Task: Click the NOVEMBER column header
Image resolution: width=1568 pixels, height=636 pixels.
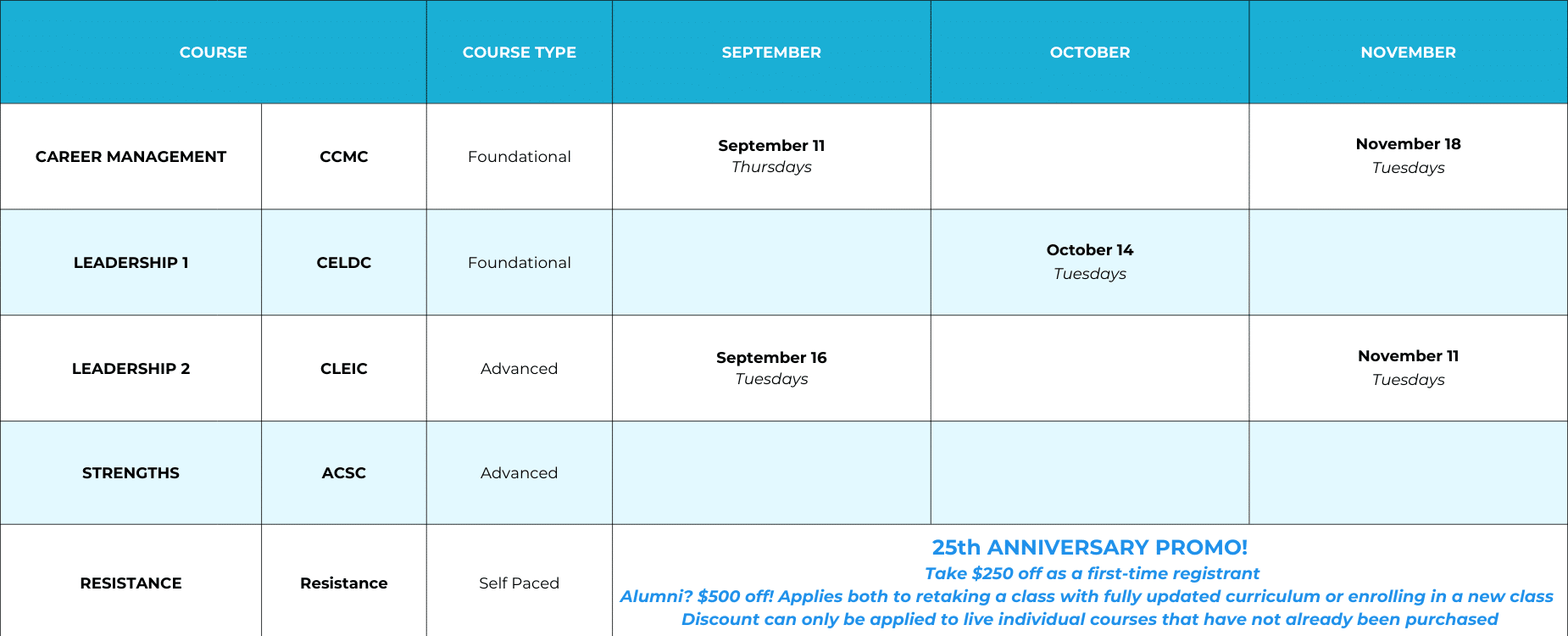Action: tap(1408, 53)
